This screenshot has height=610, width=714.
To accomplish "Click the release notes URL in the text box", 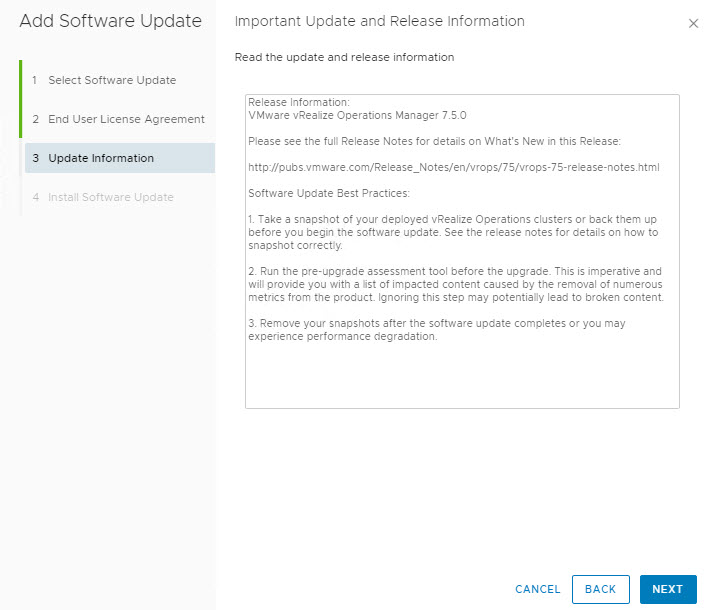I will point(453,167).
